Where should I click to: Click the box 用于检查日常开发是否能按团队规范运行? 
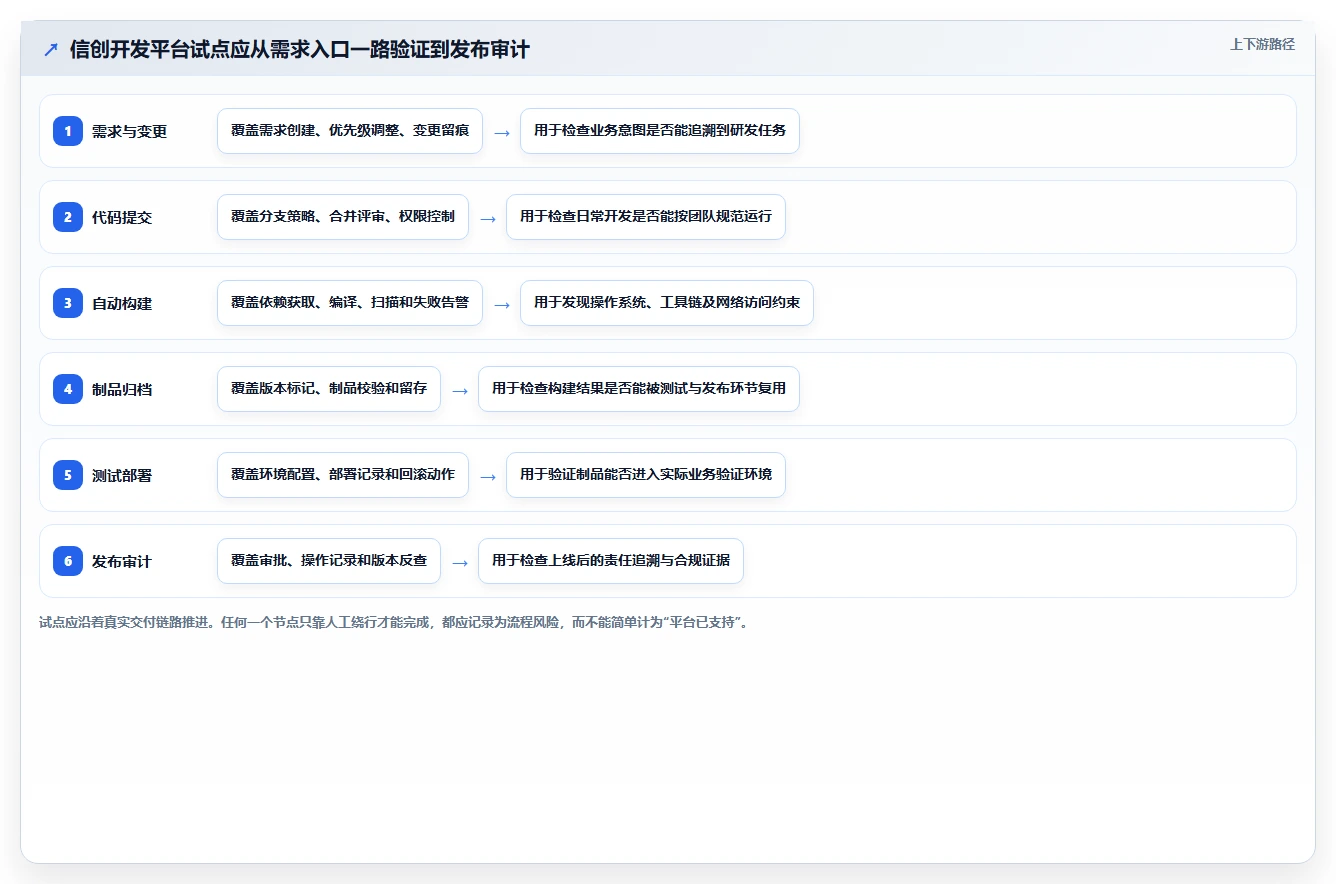646,217
